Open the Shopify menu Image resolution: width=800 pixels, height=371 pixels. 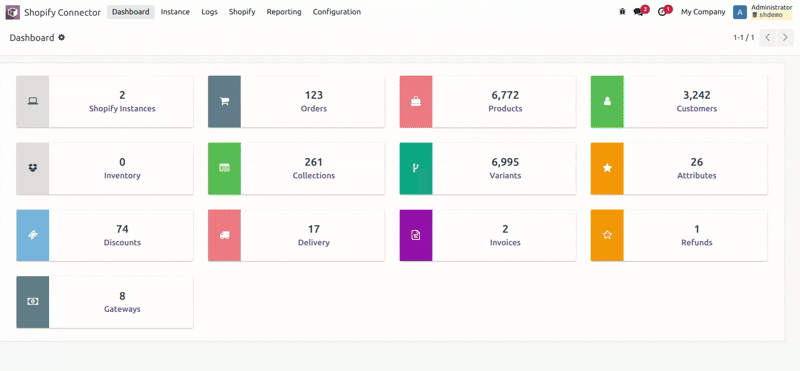(242, 12)
